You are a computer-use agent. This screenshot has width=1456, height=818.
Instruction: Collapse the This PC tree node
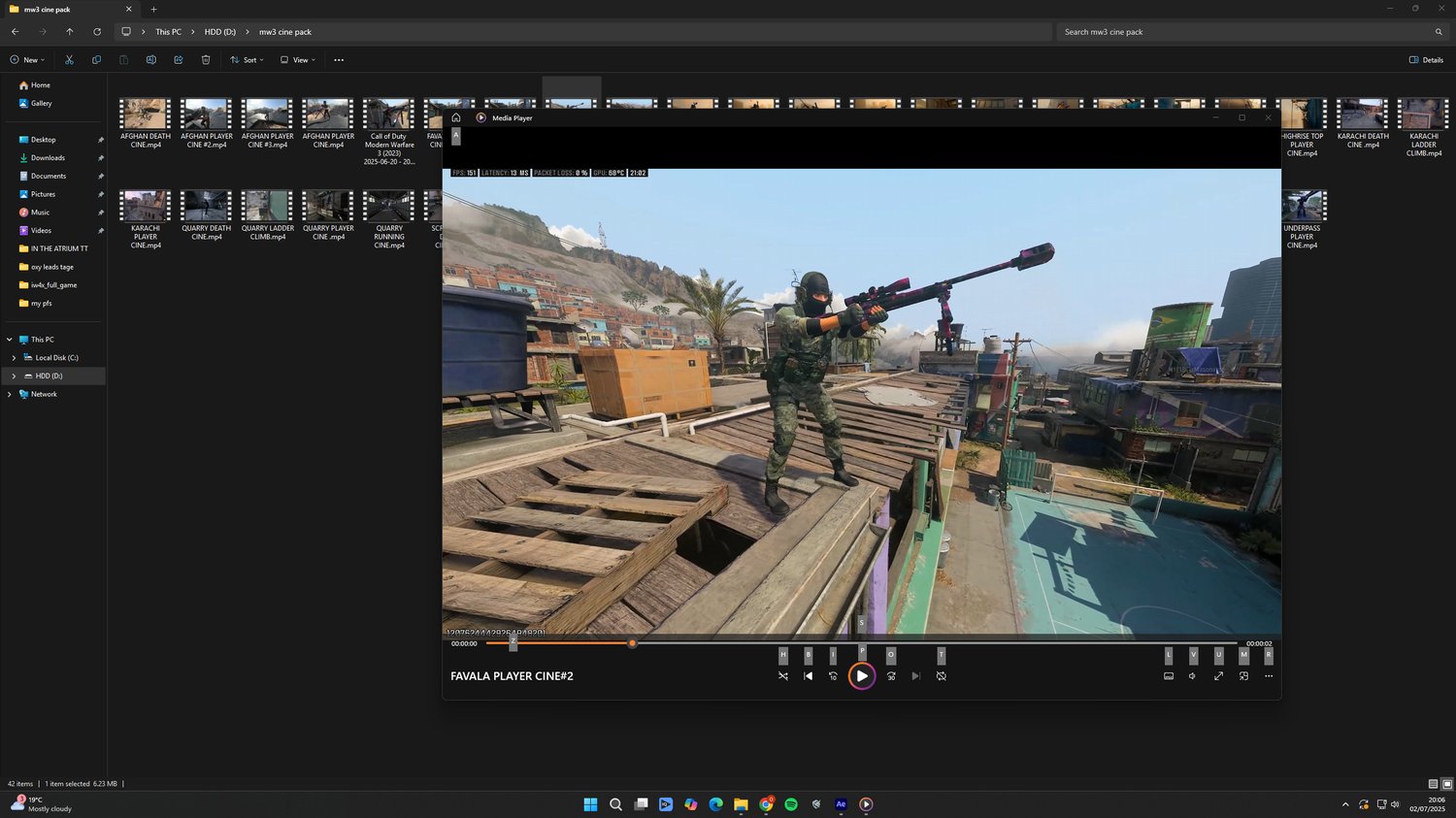pyautogui.click(x=10, y=340)
